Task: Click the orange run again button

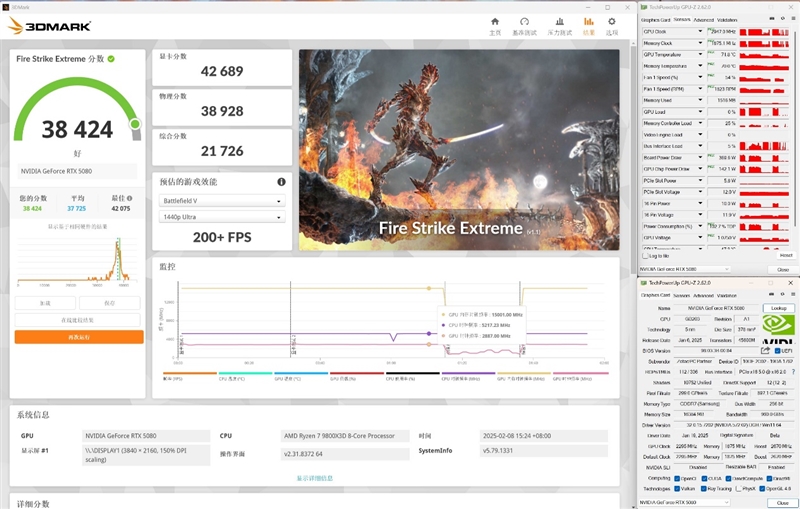Action: (78, 338)
